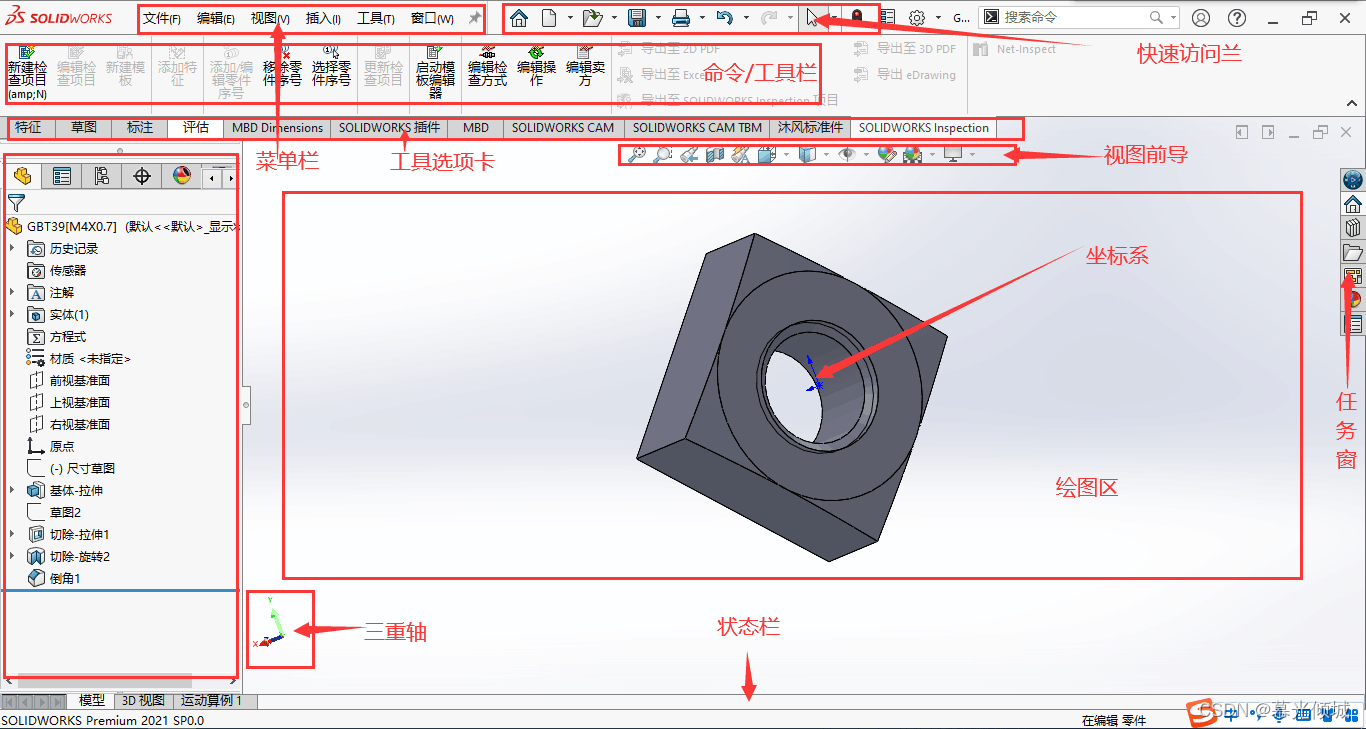Open the FeatureManager design tree tab
The image size is (1366, 729).
pyautogui.click(x=22, y=177)
